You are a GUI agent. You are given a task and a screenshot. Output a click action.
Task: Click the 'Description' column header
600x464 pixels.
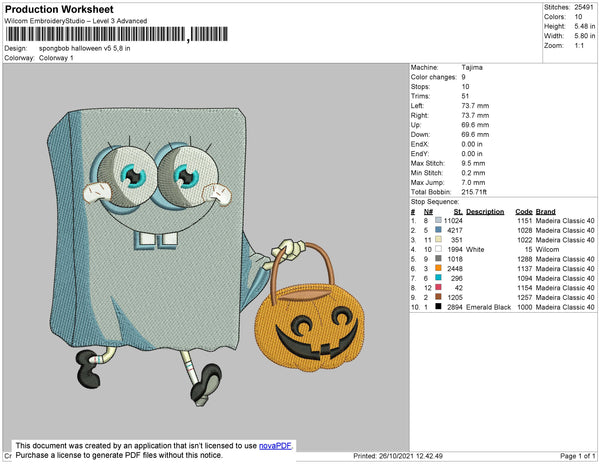click(x=485, y=212)
